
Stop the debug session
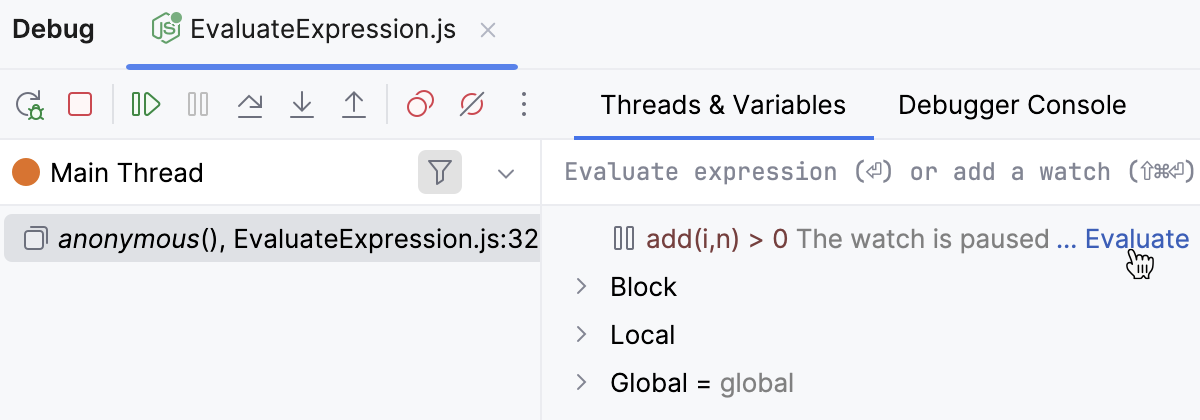point(80,104)
